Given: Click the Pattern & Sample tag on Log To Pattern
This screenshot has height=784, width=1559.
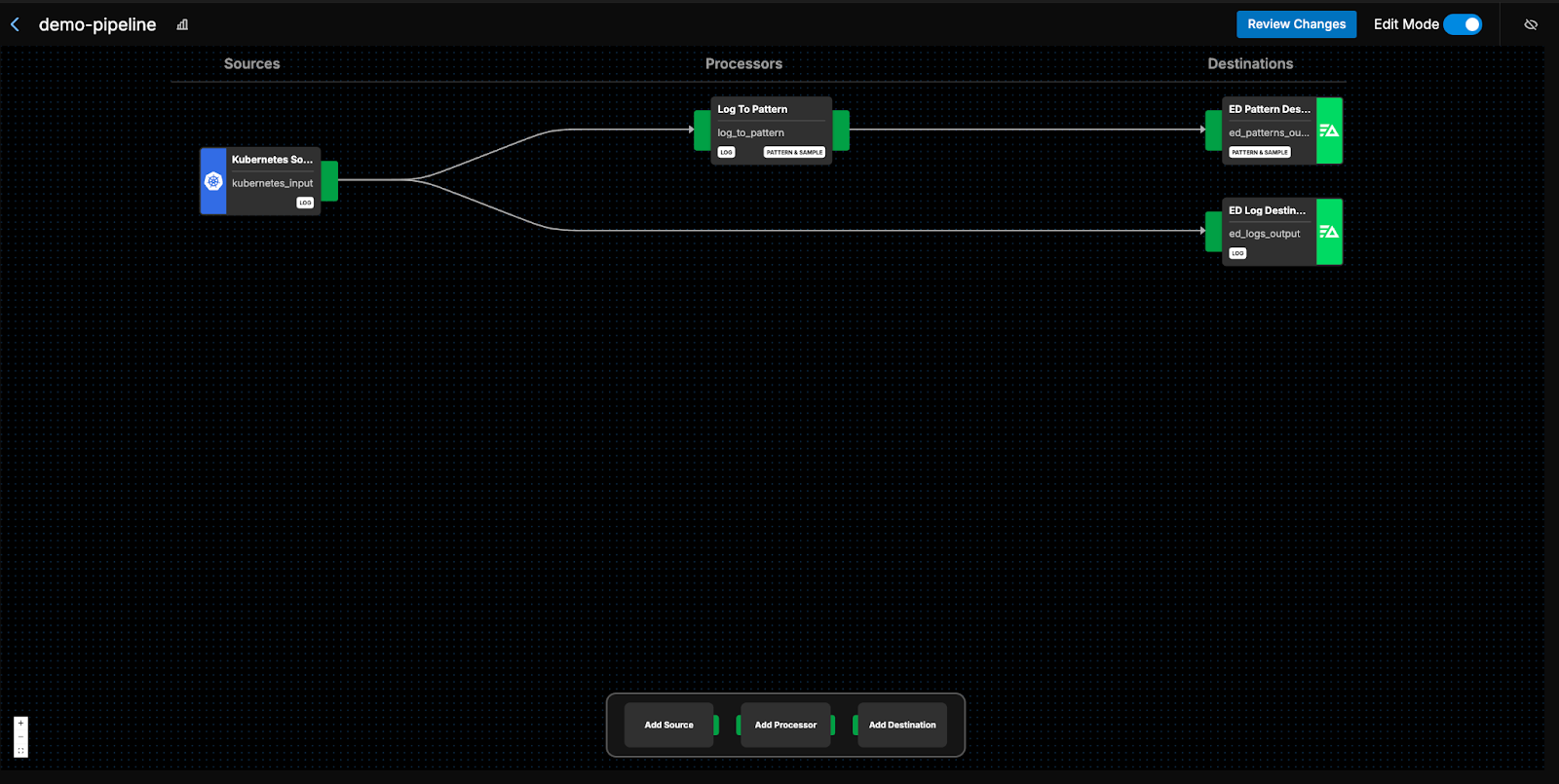Looking at the screenshot, I should pos(794,152).
